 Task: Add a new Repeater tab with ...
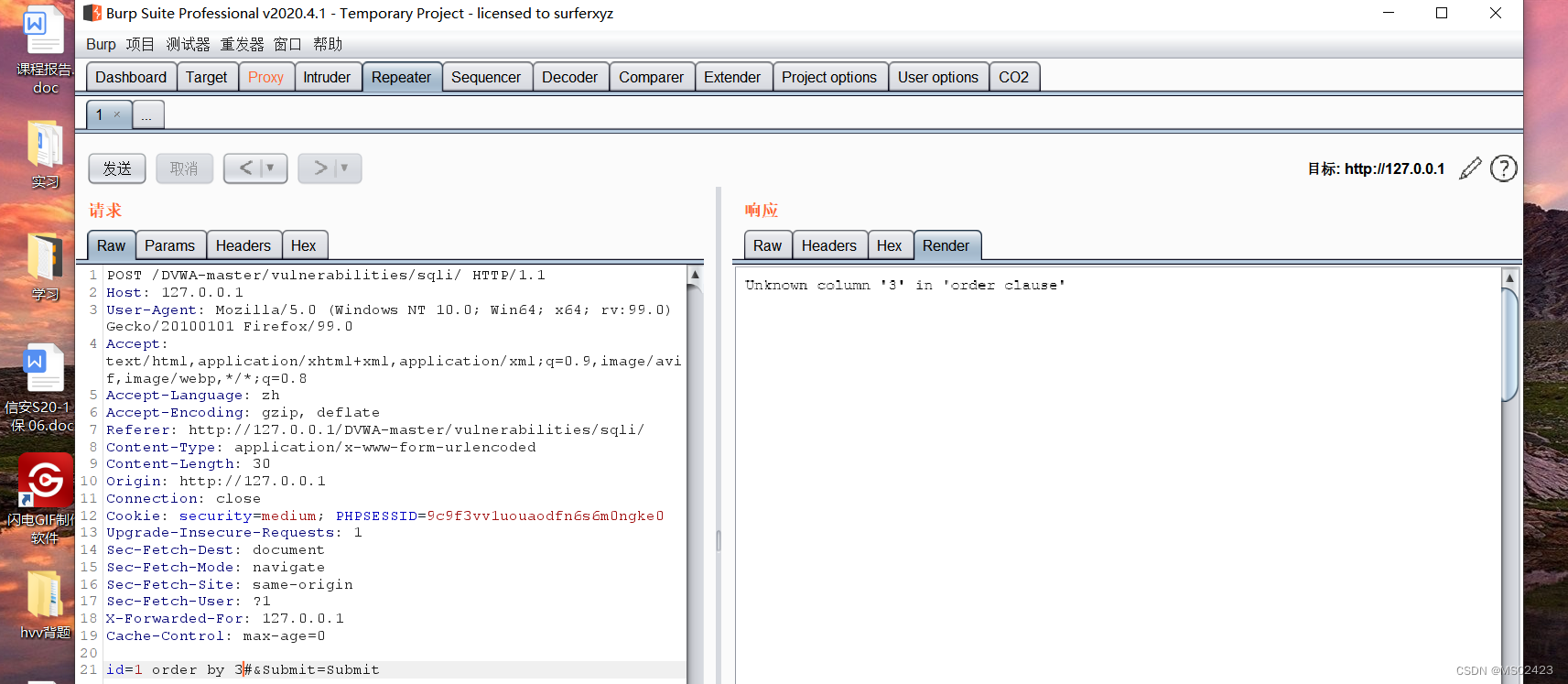(x=147, y=114)
